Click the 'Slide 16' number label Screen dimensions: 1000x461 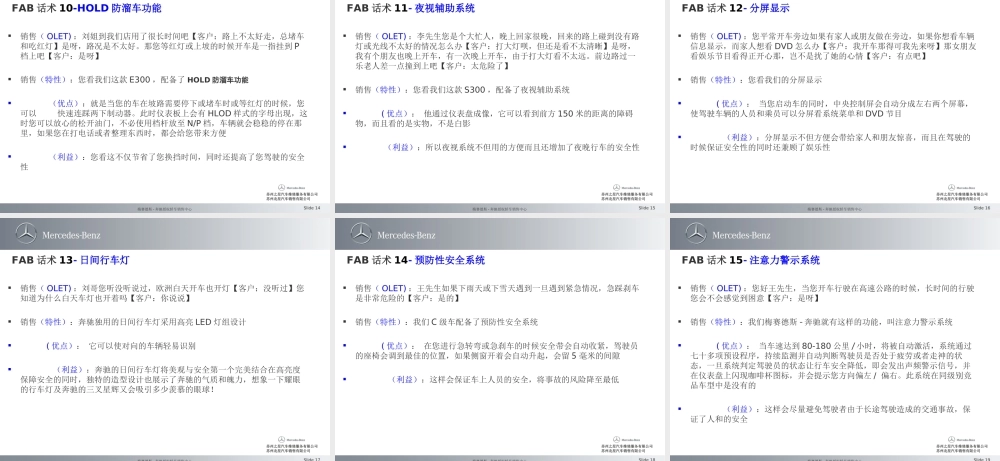(982, 208)
